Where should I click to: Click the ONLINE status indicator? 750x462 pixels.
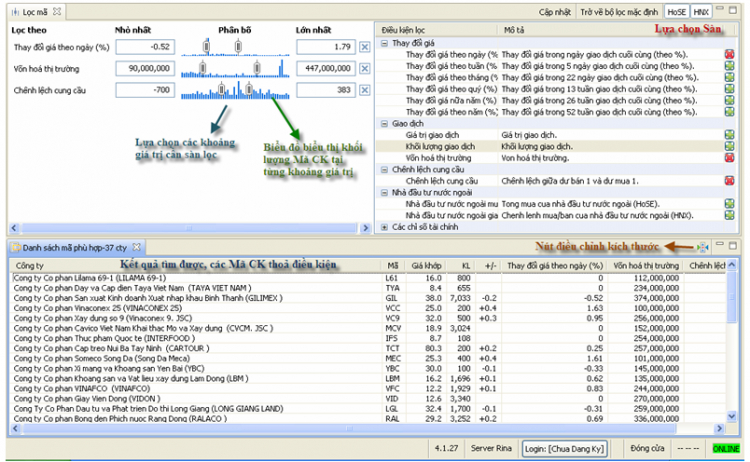(x=726, y=449)
